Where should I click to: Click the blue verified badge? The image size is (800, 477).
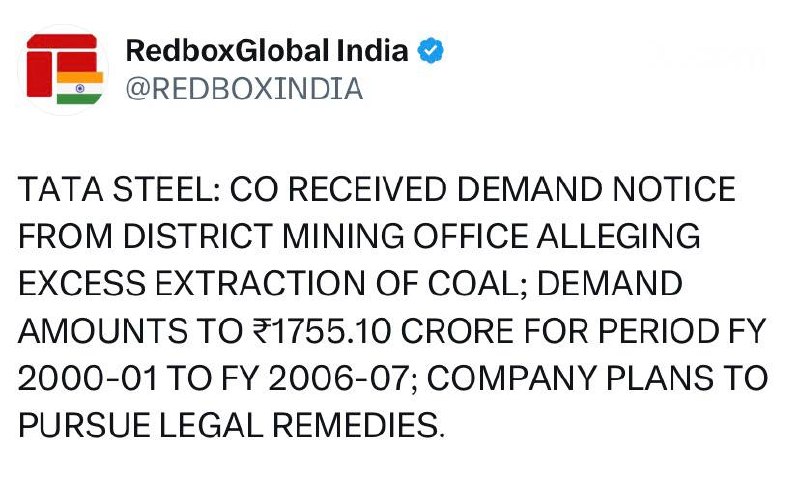[431, 51]
